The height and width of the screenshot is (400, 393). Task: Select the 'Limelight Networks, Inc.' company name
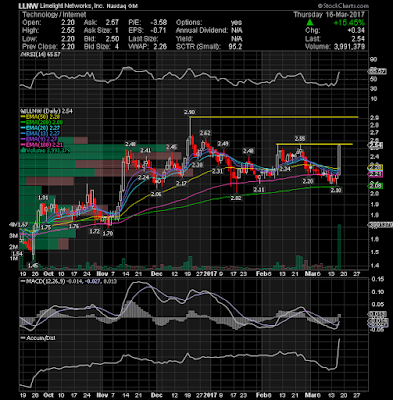point(71,6)
